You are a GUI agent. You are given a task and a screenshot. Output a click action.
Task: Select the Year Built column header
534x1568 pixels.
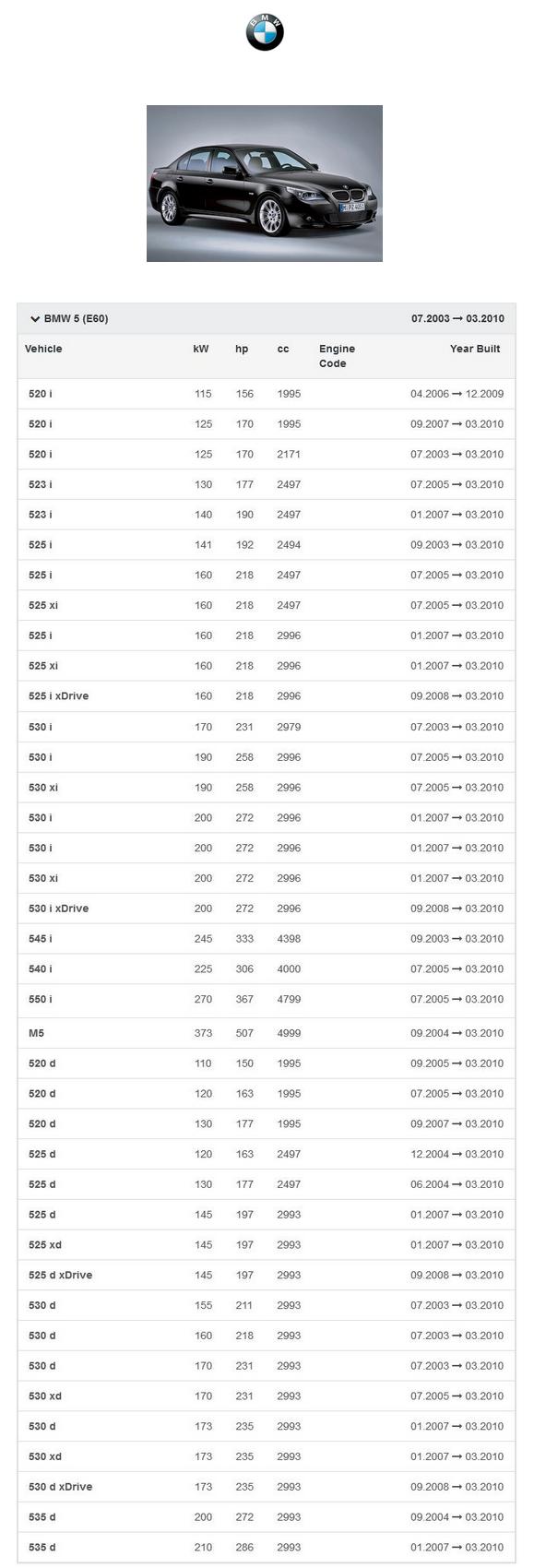475,349
